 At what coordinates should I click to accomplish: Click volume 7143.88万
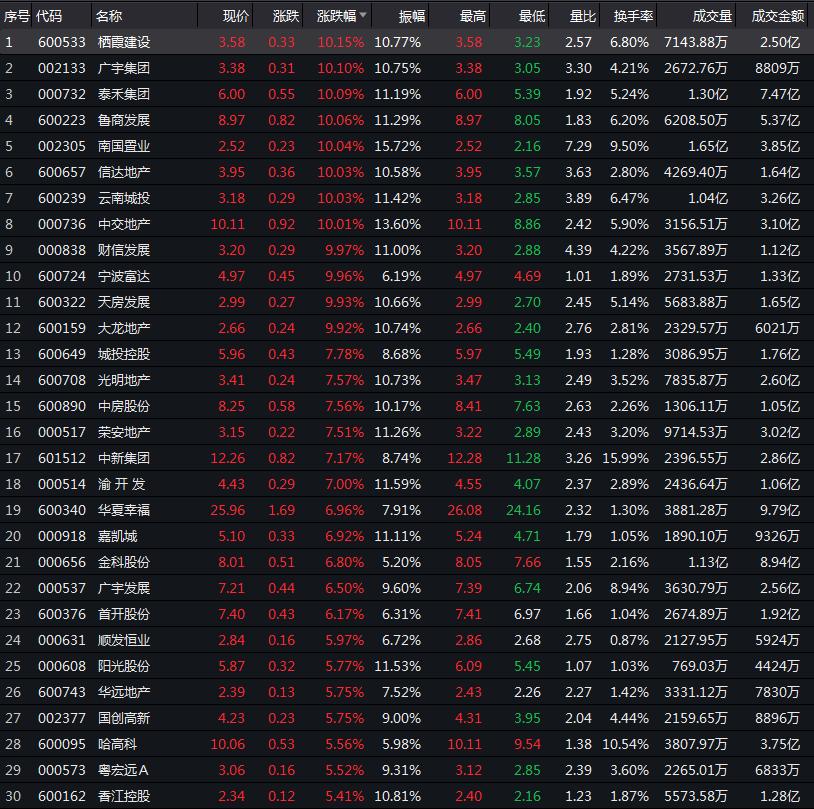tap(696, 42)
